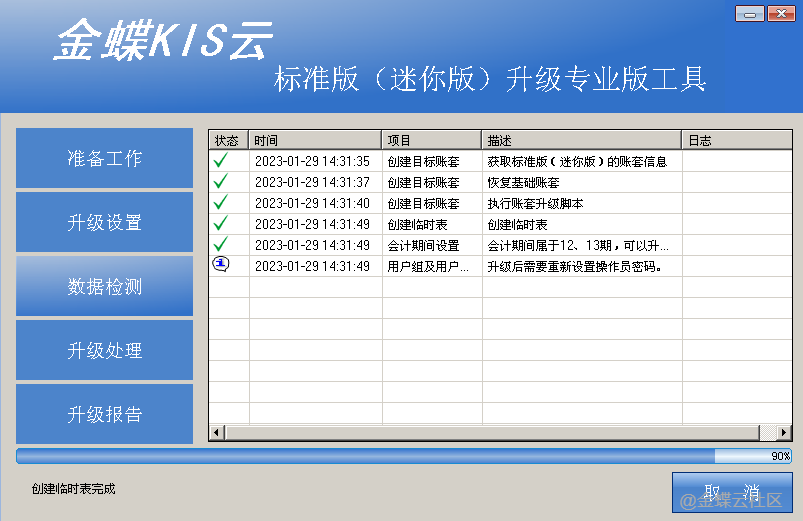Open the 升级报告 step
The image size is (803, 521).
104,414
